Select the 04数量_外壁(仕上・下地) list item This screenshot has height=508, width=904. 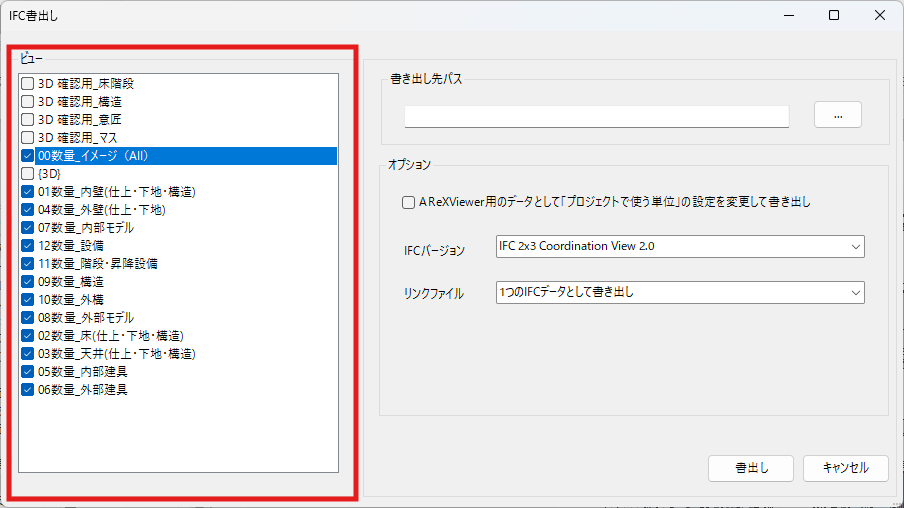coord(101,210)
